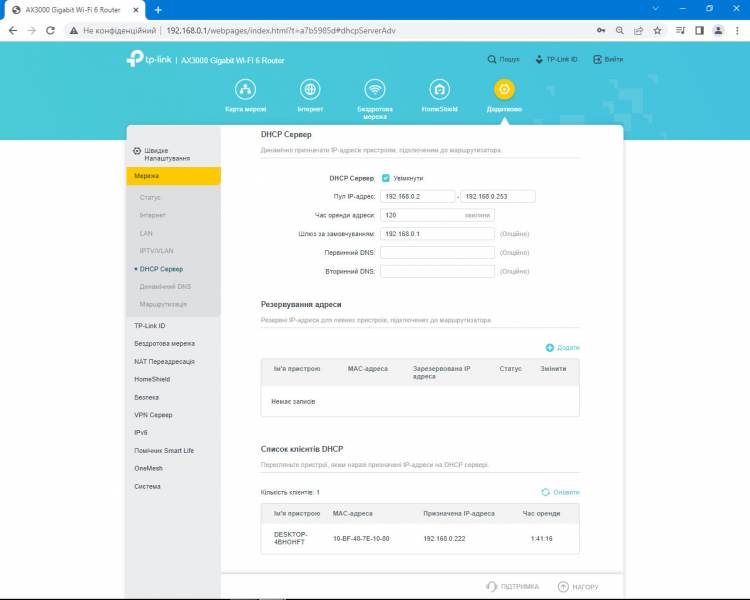
Task: Open the HomeShield icon
Action: 440,89
